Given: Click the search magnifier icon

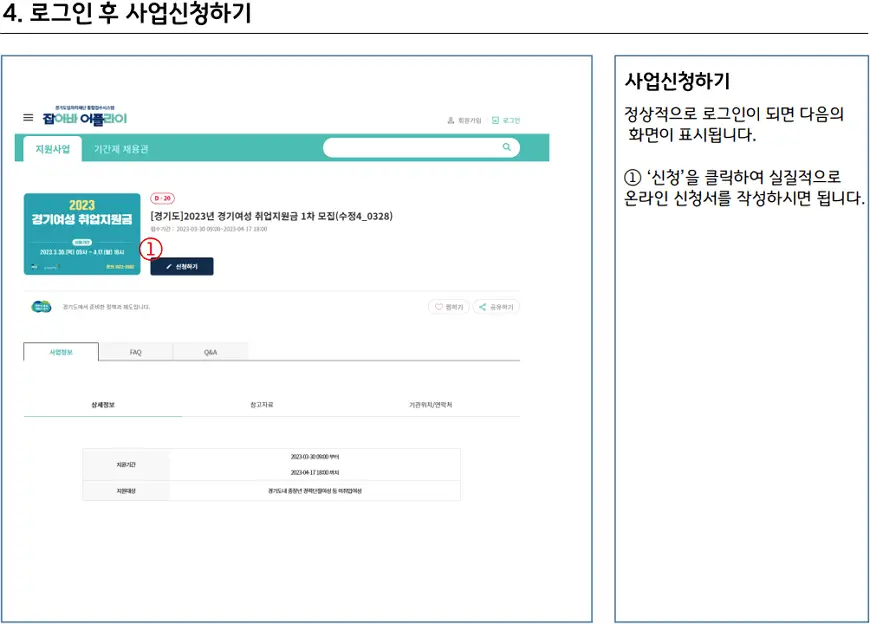Looking at the screenshot, I should point(506,148).
